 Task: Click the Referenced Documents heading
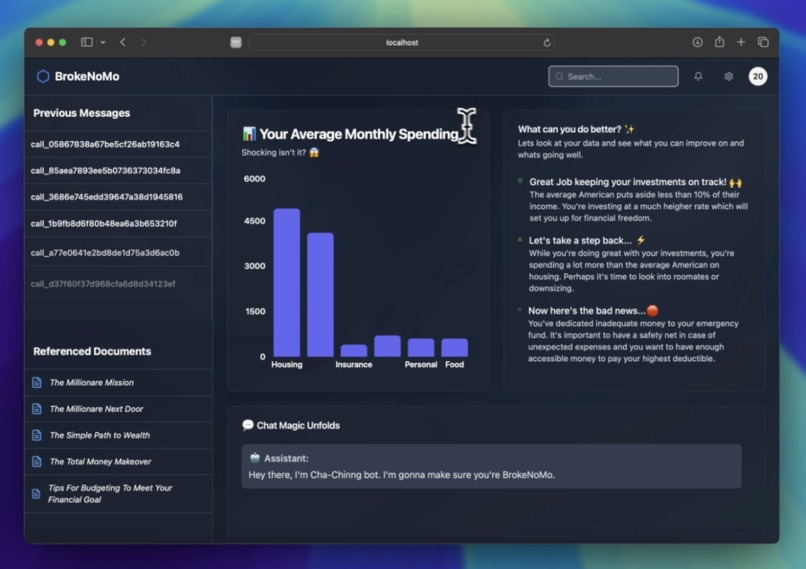point(92,351)
